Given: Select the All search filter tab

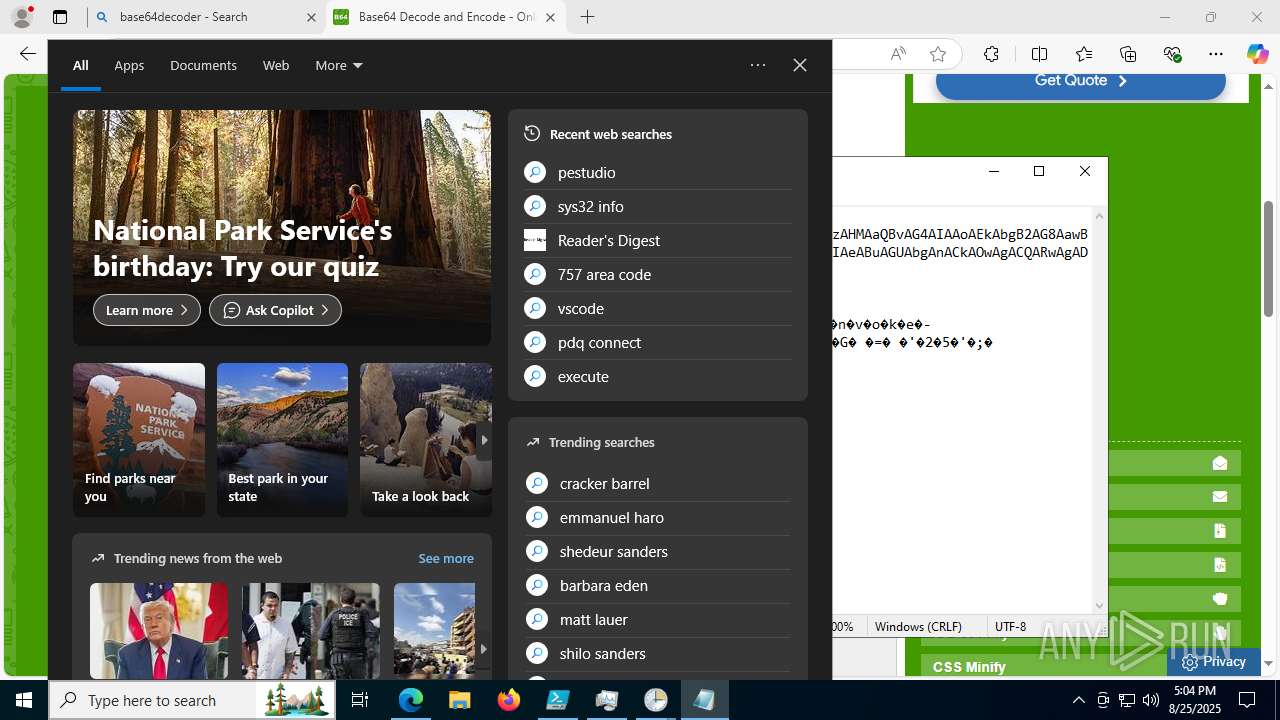Looking at the screenshot, I should pos(81,65).
